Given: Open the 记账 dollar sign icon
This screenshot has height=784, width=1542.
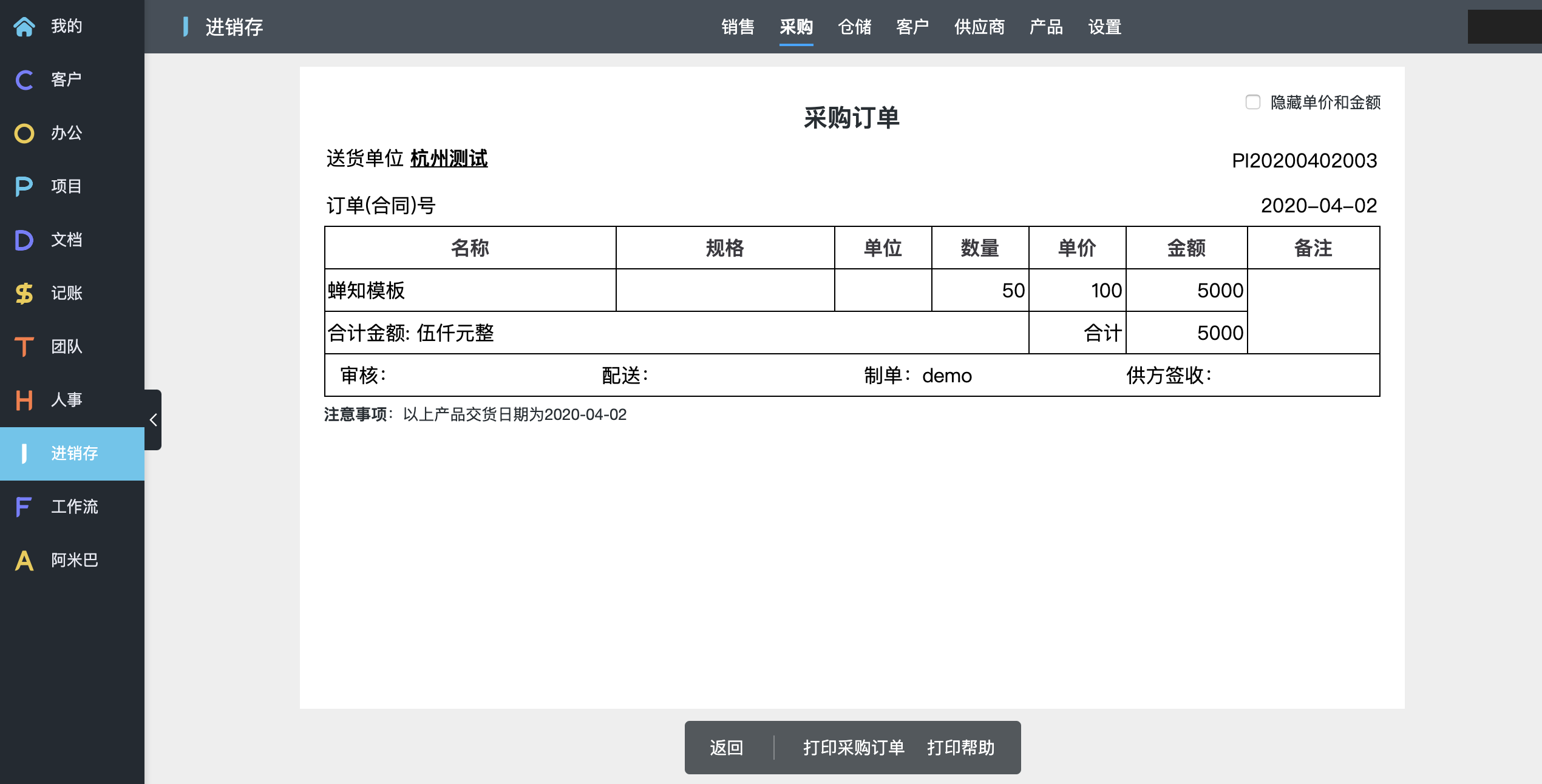Looking at the screenshot, I should click(x=24, y=294).
